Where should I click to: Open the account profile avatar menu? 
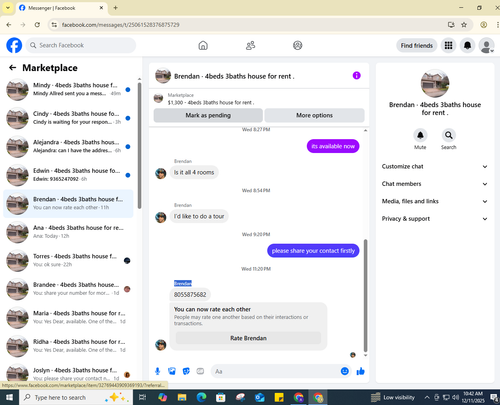(x=487, y=45)
